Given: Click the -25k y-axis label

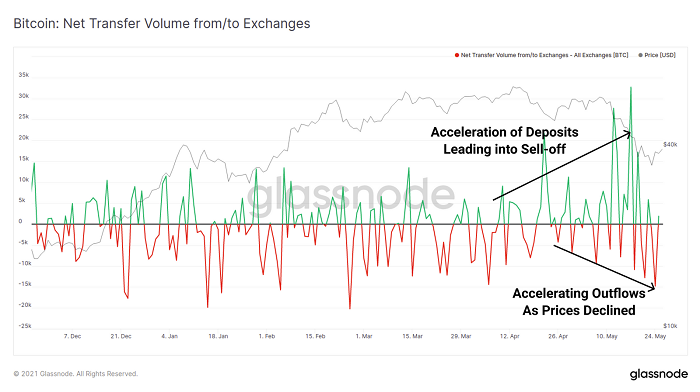Looking at the screenshot, I should click(25, 326).
